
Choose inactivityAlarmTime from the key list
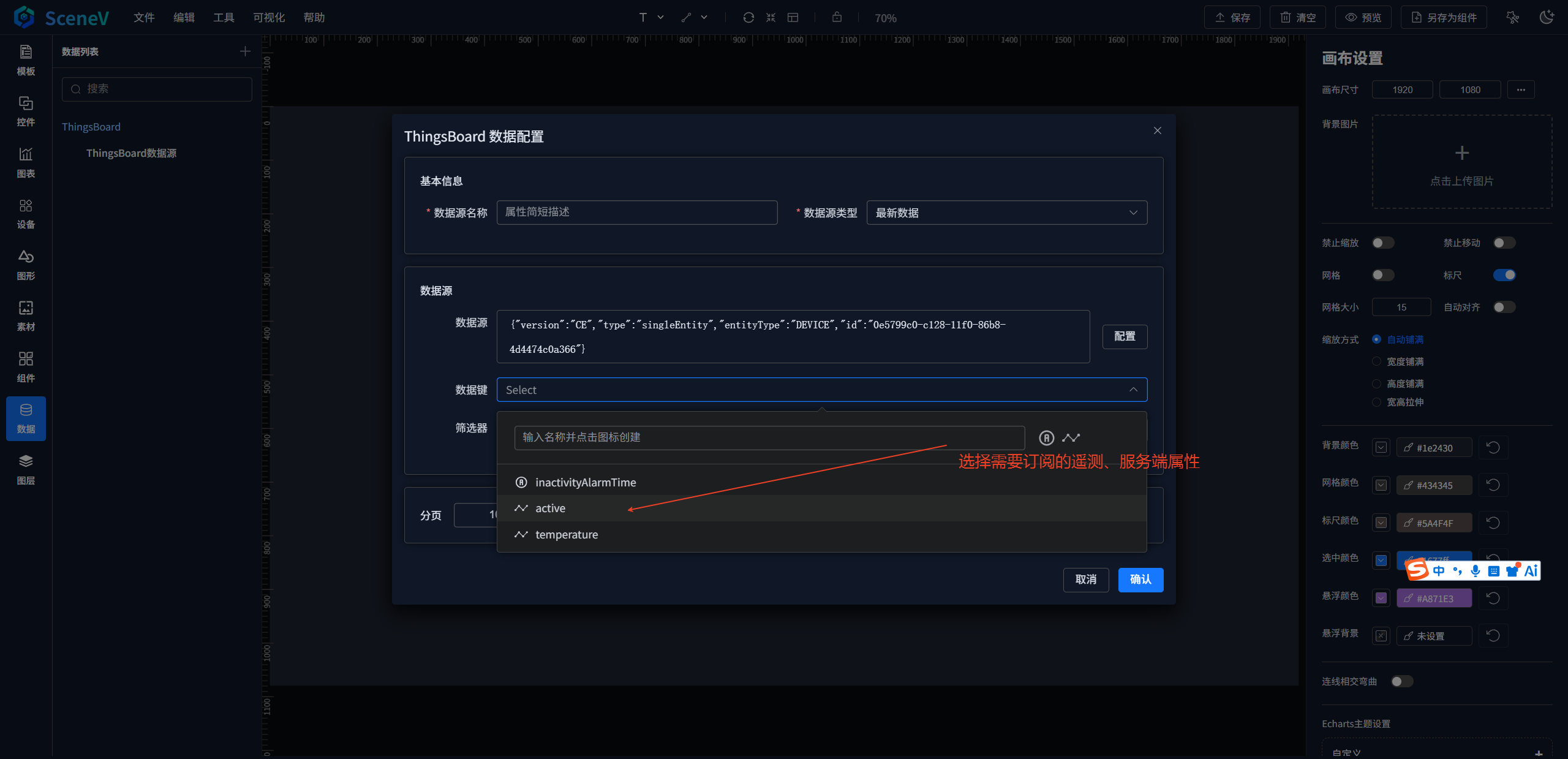tap(822, 483)
